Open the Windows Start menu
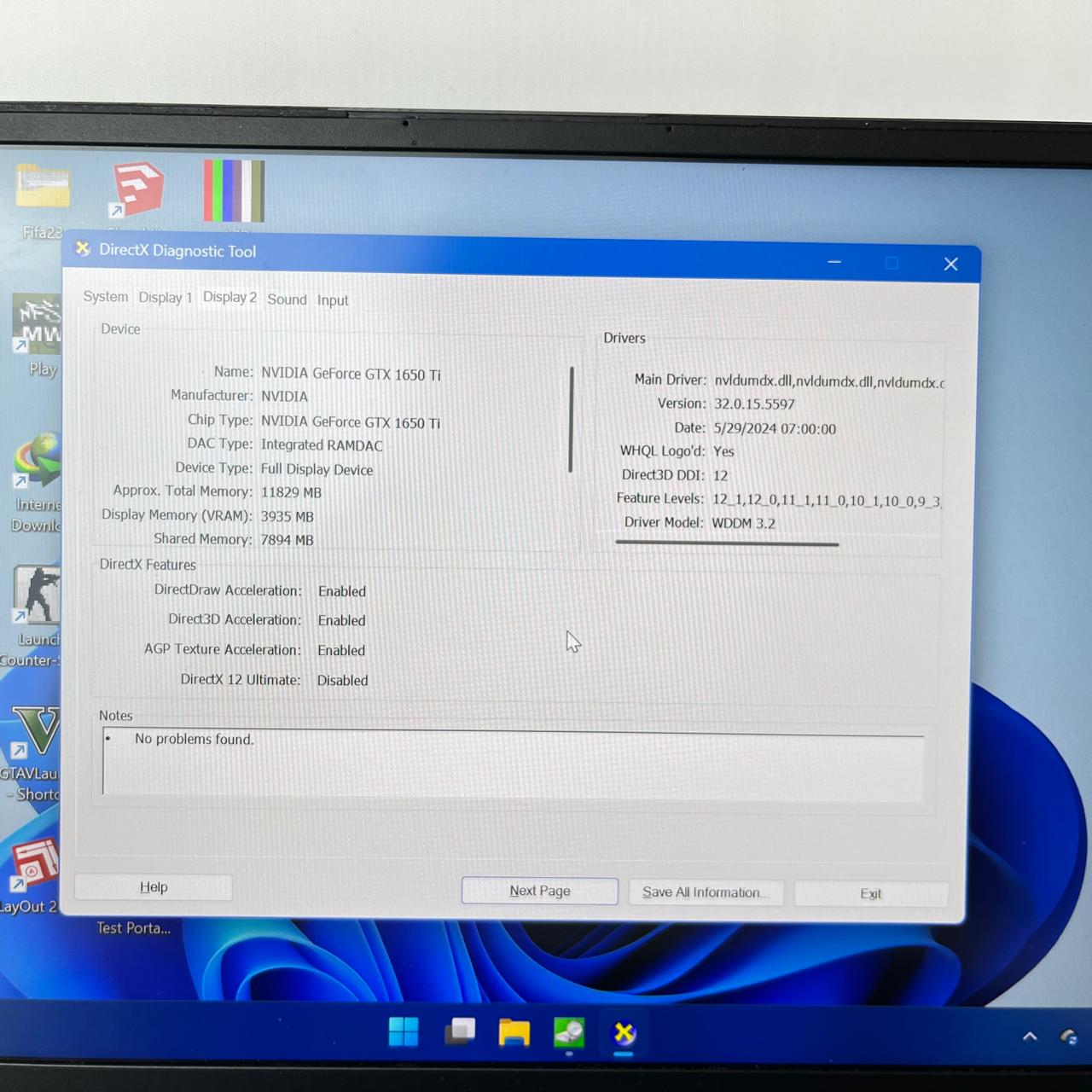1092x1092 pixels. pyautogui.click(x=404, y=1031)
